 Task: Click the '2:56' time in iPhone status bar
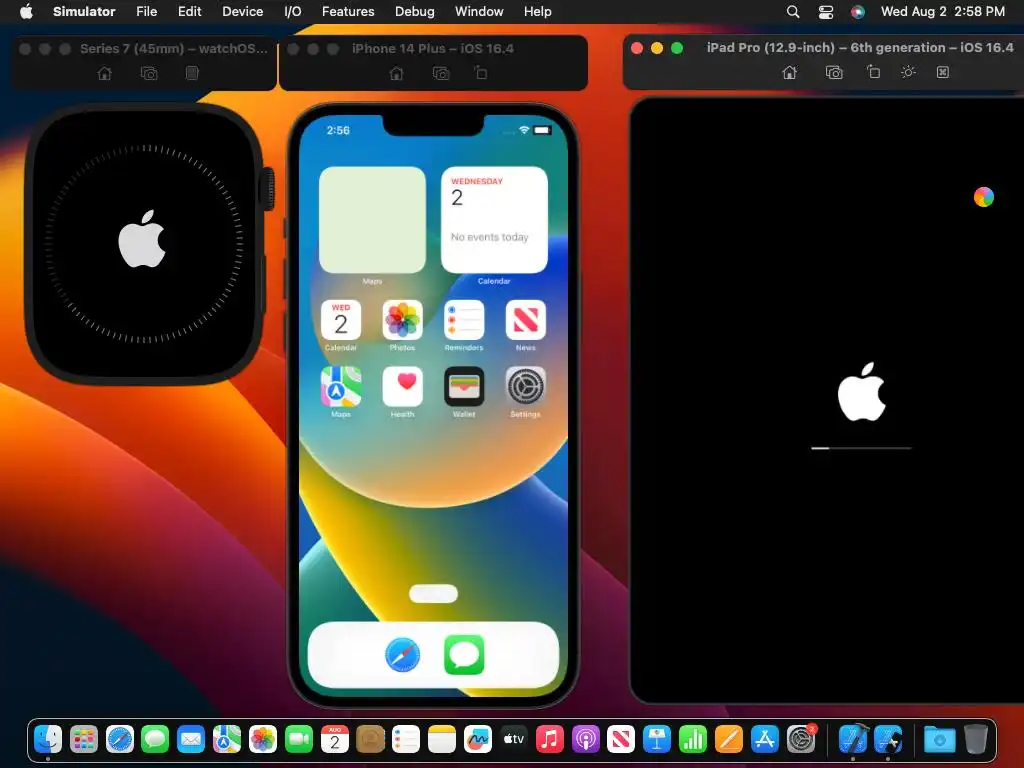pos(338,130)
